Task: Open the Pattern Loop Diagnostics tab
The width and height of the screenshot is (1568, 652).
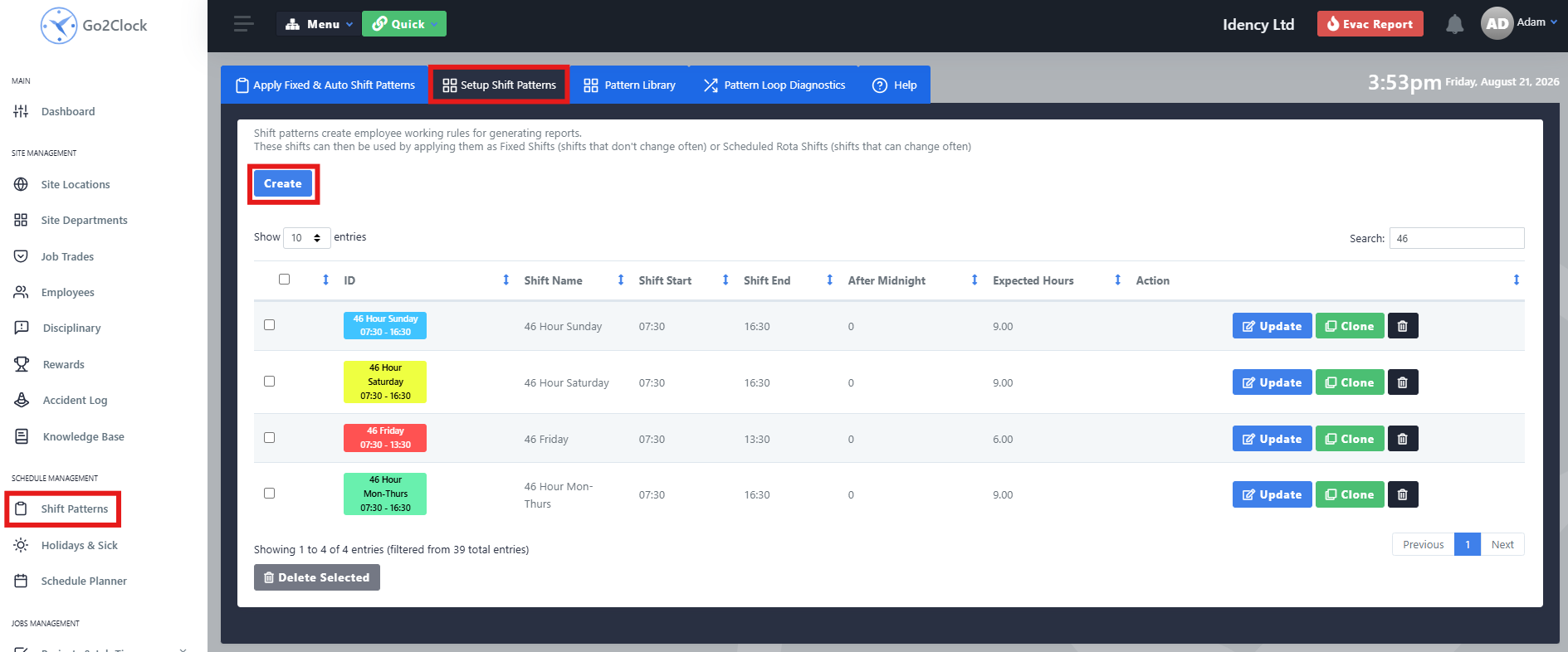Action: point(774,85)
